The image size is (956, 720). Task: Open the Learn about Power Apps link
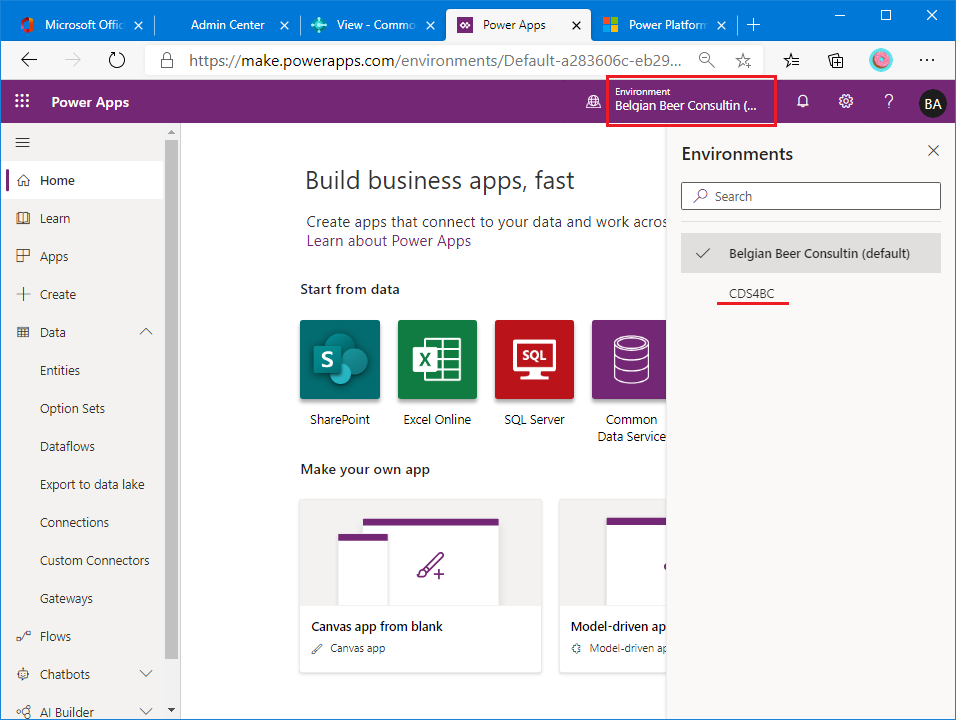pyautogui.click(x=388, y=241)
